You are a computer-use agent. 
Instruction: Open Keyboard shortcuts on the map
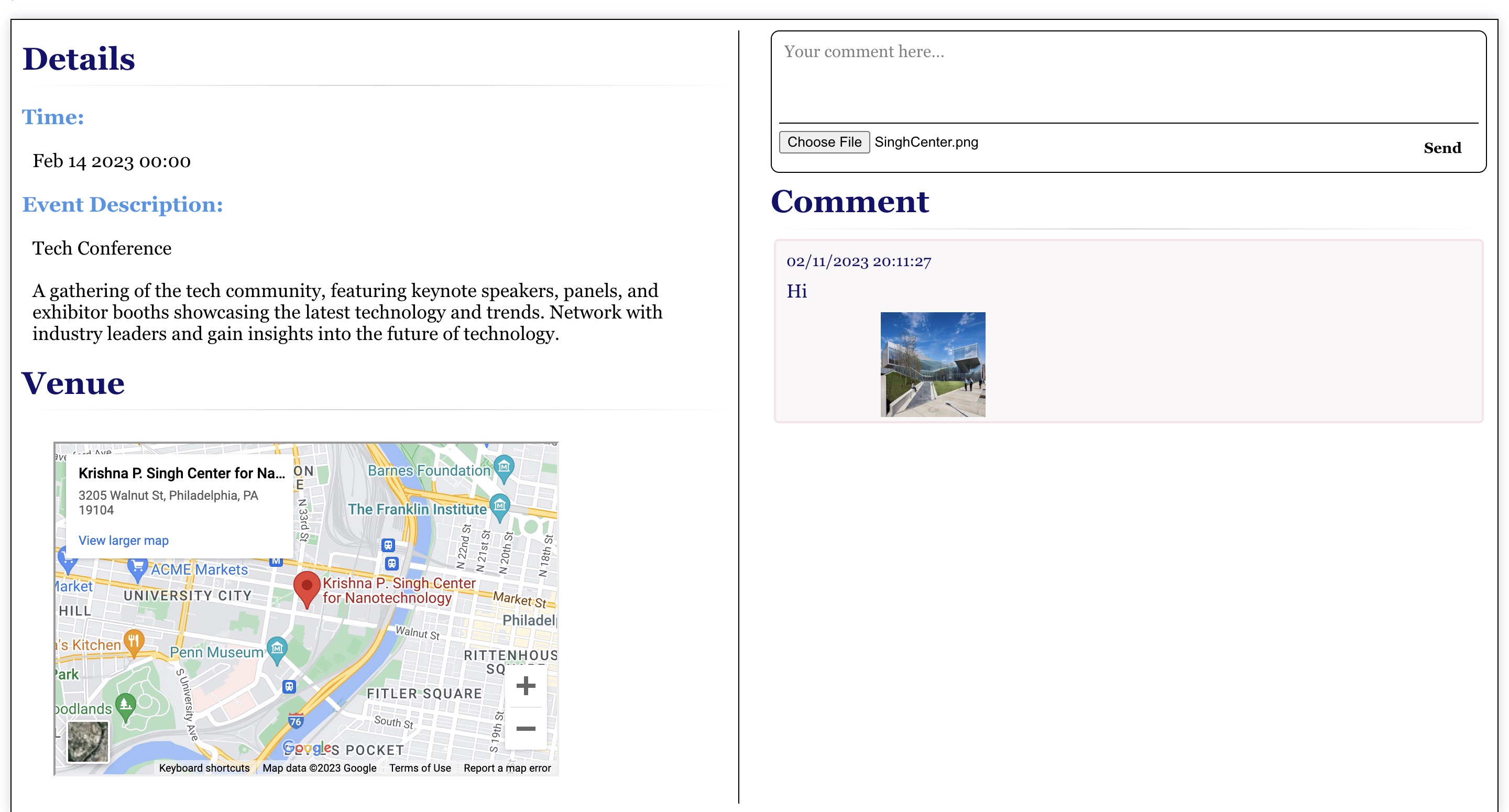tap(204, 768)
